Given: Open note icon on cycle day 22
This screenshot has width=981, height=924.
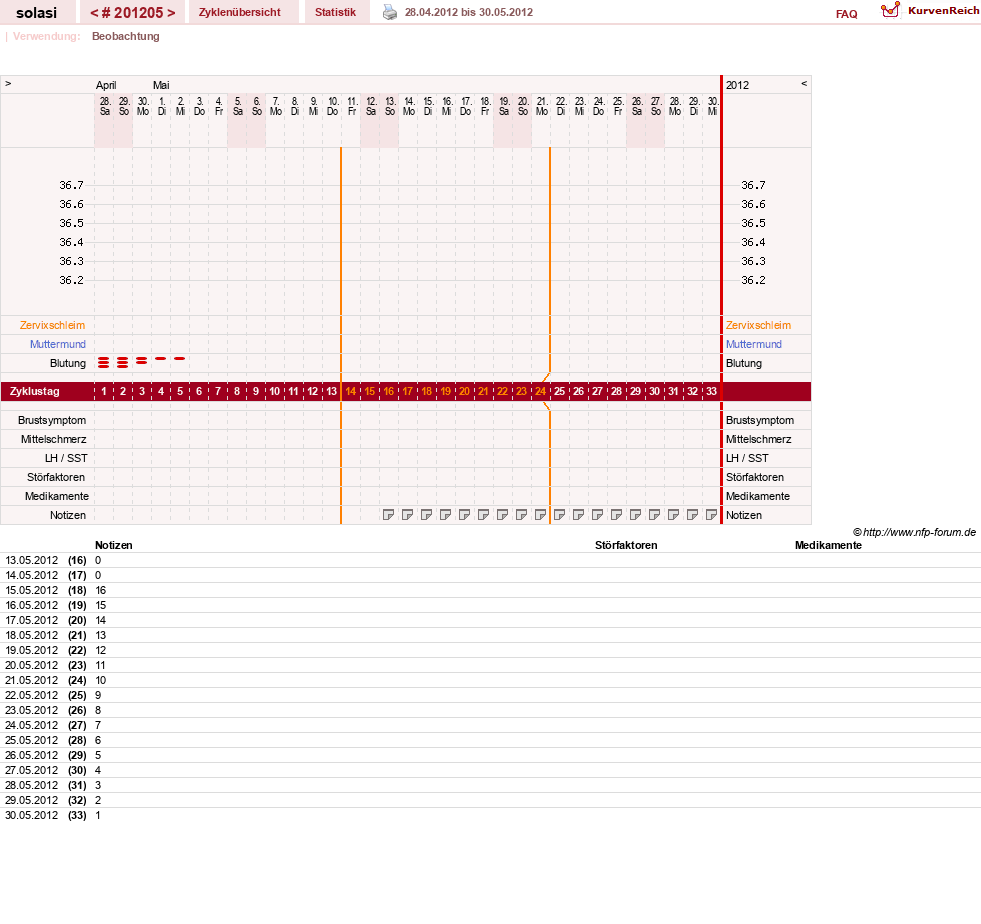Looking at the screenshot, I should tap(502, 515).
